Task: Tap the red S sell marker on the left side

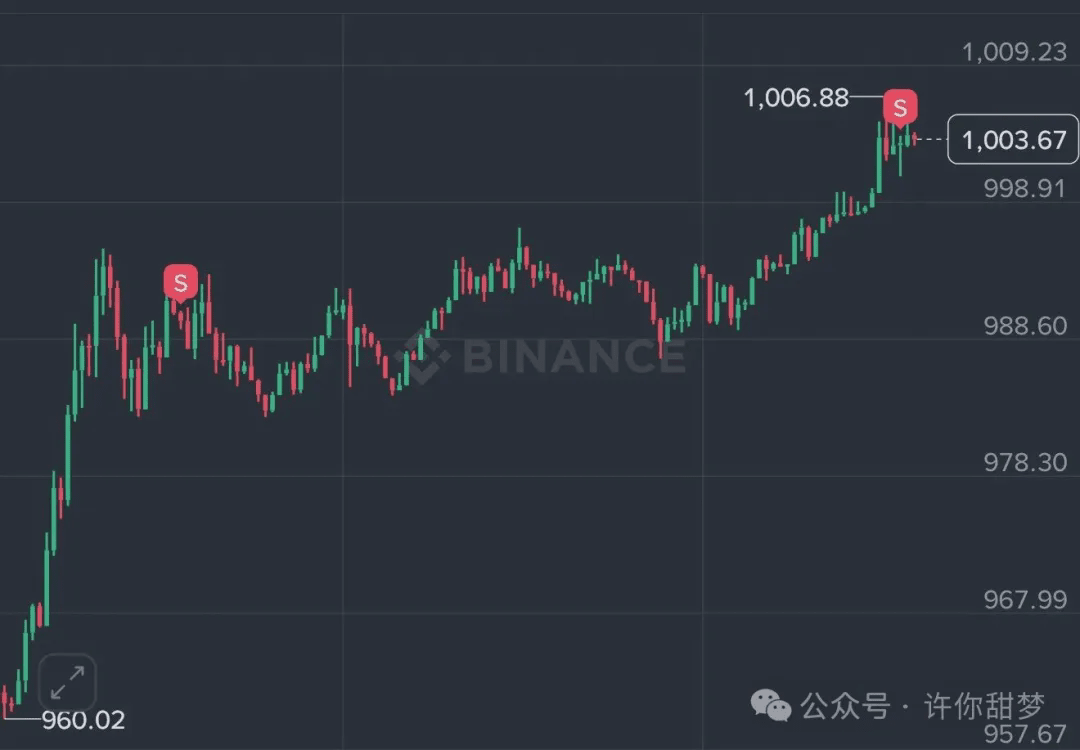Action: pyautogui.click(x=180, y=283)
